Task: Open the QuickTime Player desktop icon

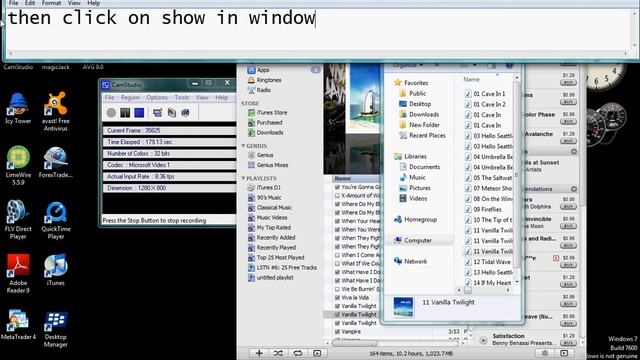Action: (x=56, y=220)
